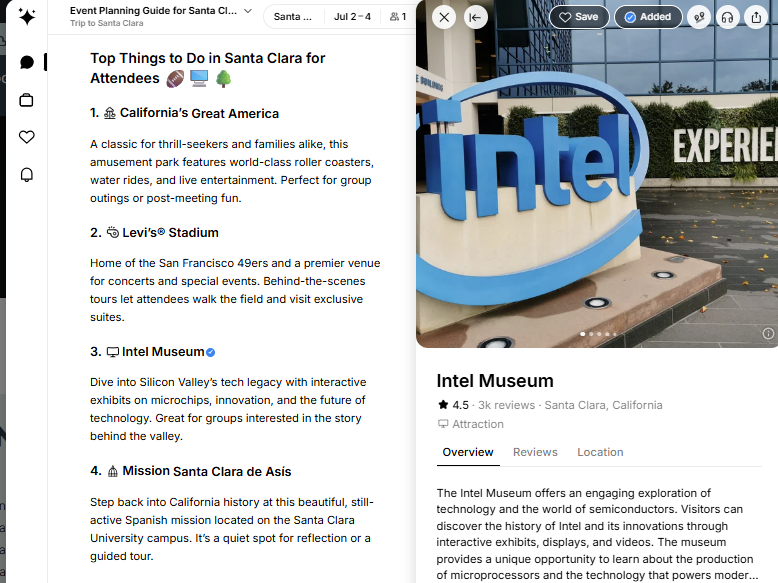778x583 pixels.
Task: Open the Intel Museum heading in the list
Action: point(163,352)
